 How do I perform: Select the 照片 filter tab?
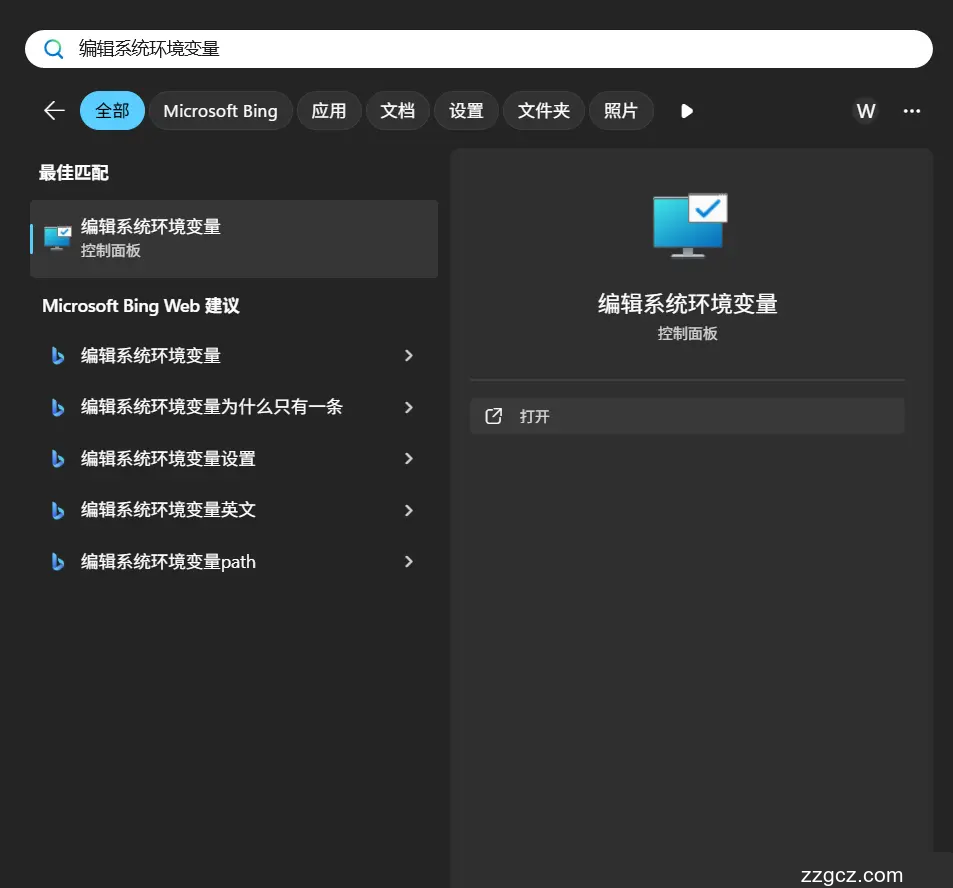coord(621,111)
